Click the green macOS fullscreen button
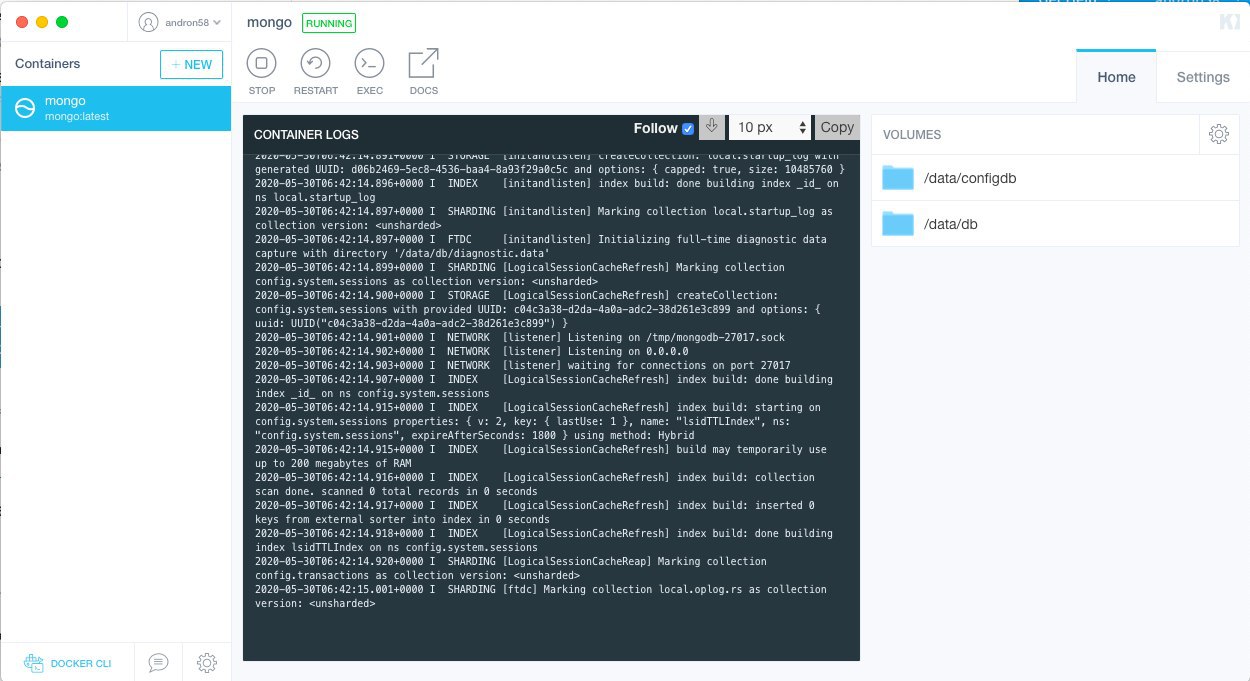 [x=62, y=22]
